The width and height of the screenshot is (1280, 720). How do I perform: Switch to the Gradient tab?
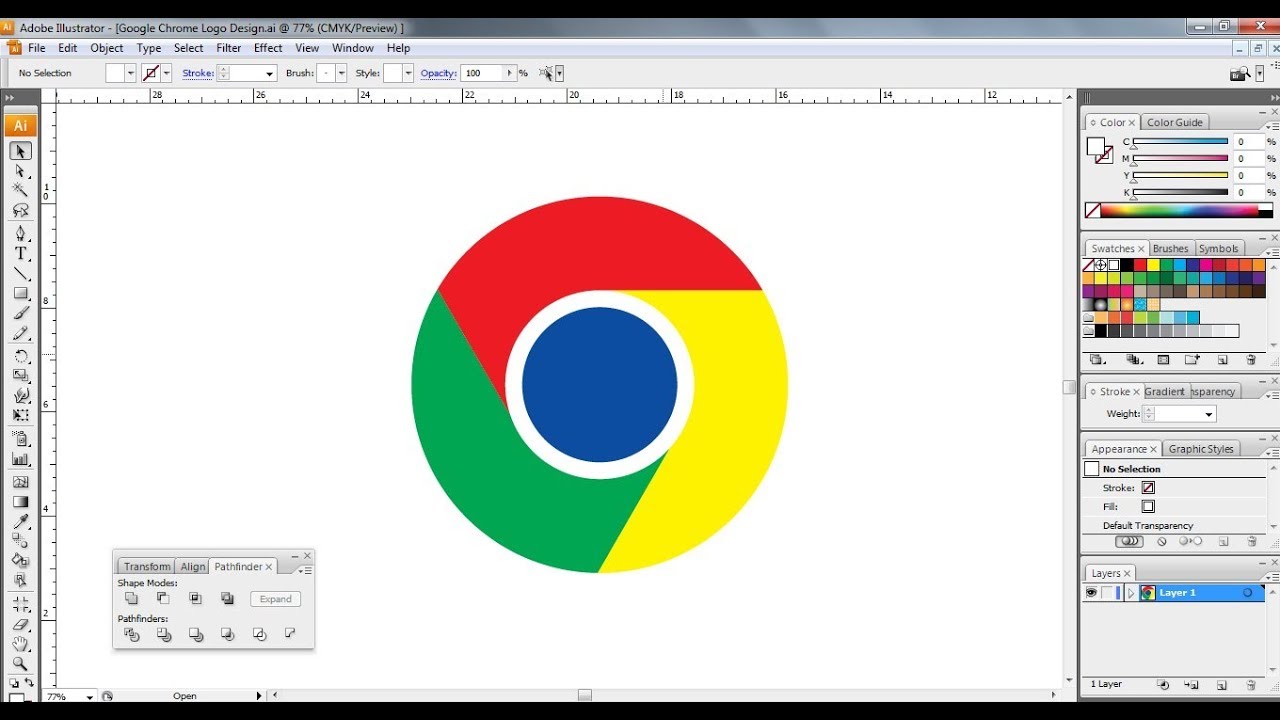[x=1165, y=392]
